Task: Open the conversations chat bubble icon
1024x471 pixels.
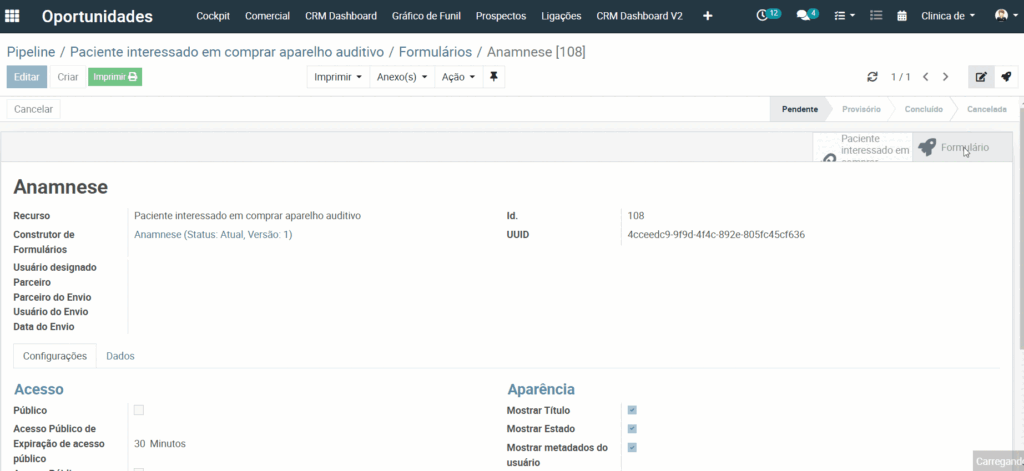Action: [803, 16]
